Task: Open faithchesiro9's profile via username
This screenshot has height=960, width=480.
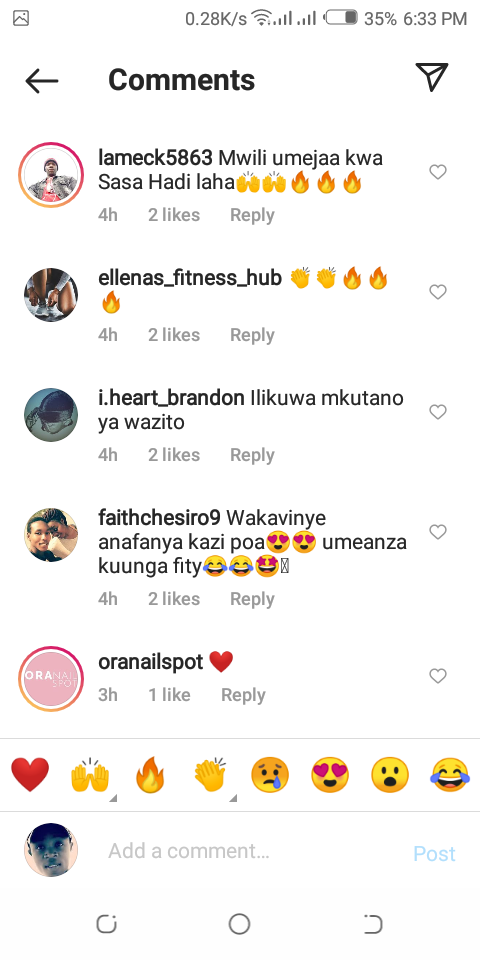Action: click(x=159, y=518)
